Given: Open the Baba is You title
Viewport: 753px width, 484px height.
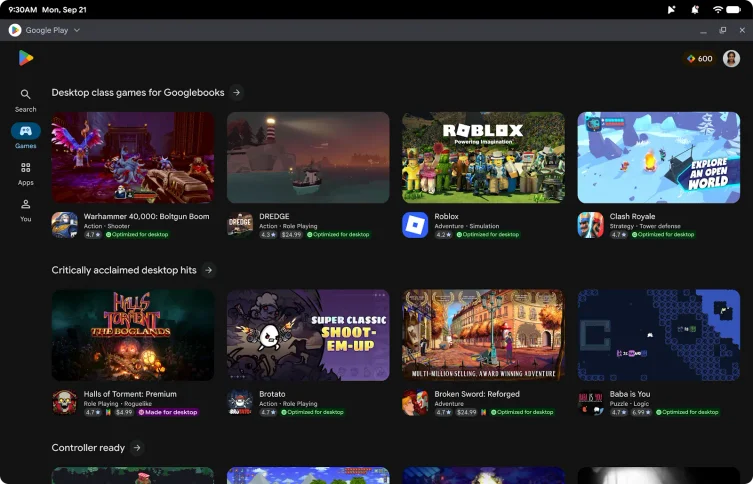Looking at the screenshot, I should click(630, 394).
